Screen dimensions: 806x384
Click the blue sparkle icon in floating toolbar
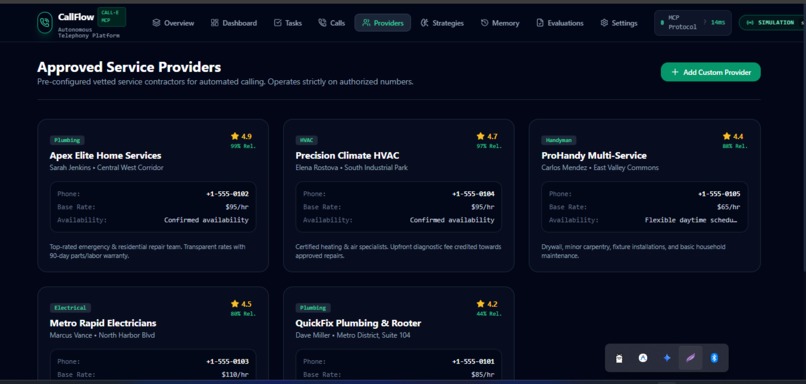point(667,358)
